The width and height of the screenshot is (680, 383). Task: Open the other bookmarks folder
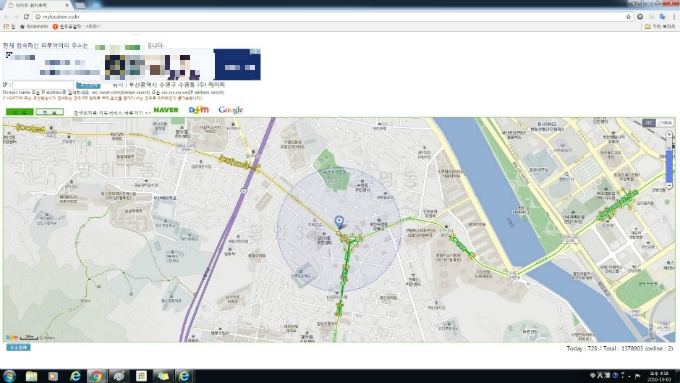pyautogui.click(x=660, y=26)
